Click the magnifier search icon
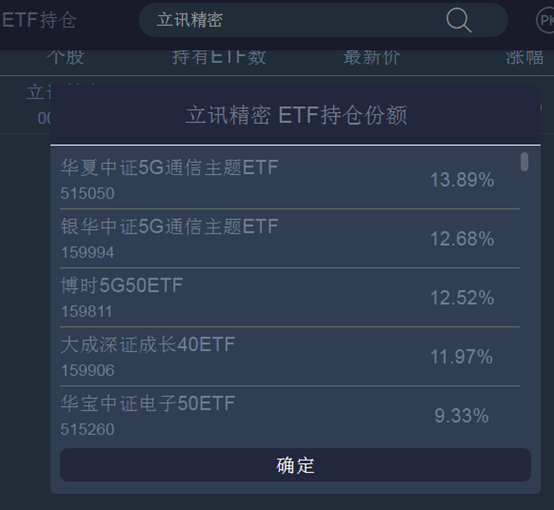554x510 pixels. pyautogui.click(x=459, y=20)
